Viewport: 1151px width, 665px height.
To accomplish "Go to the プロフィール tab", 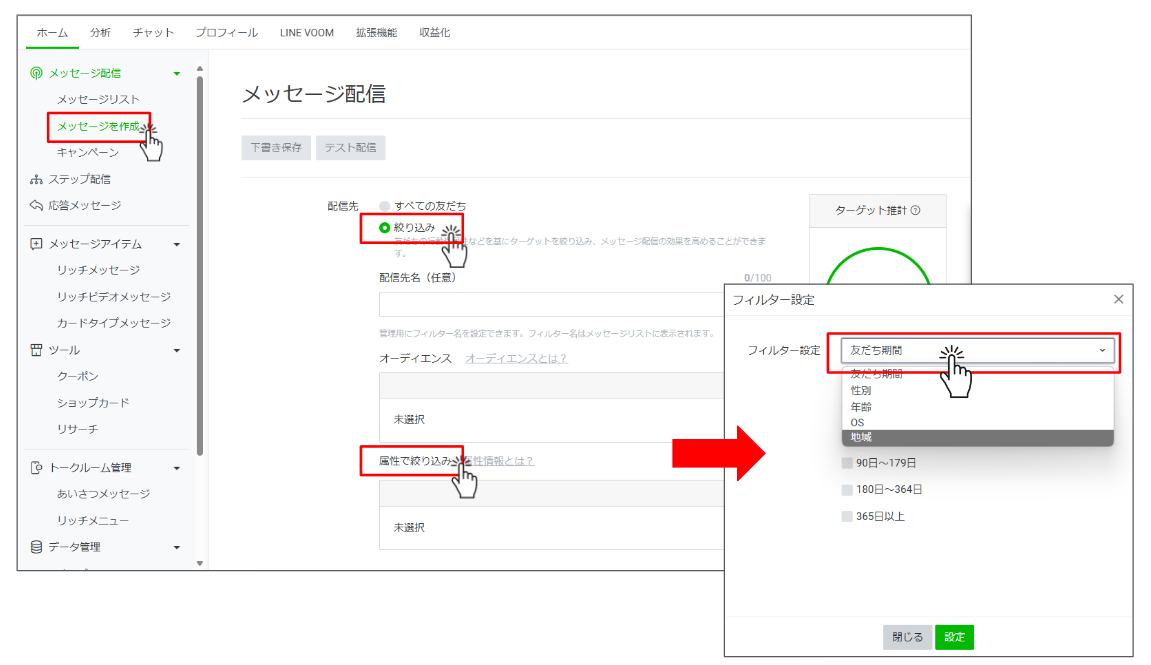I will pyautogui.click(x=226, y=32).
